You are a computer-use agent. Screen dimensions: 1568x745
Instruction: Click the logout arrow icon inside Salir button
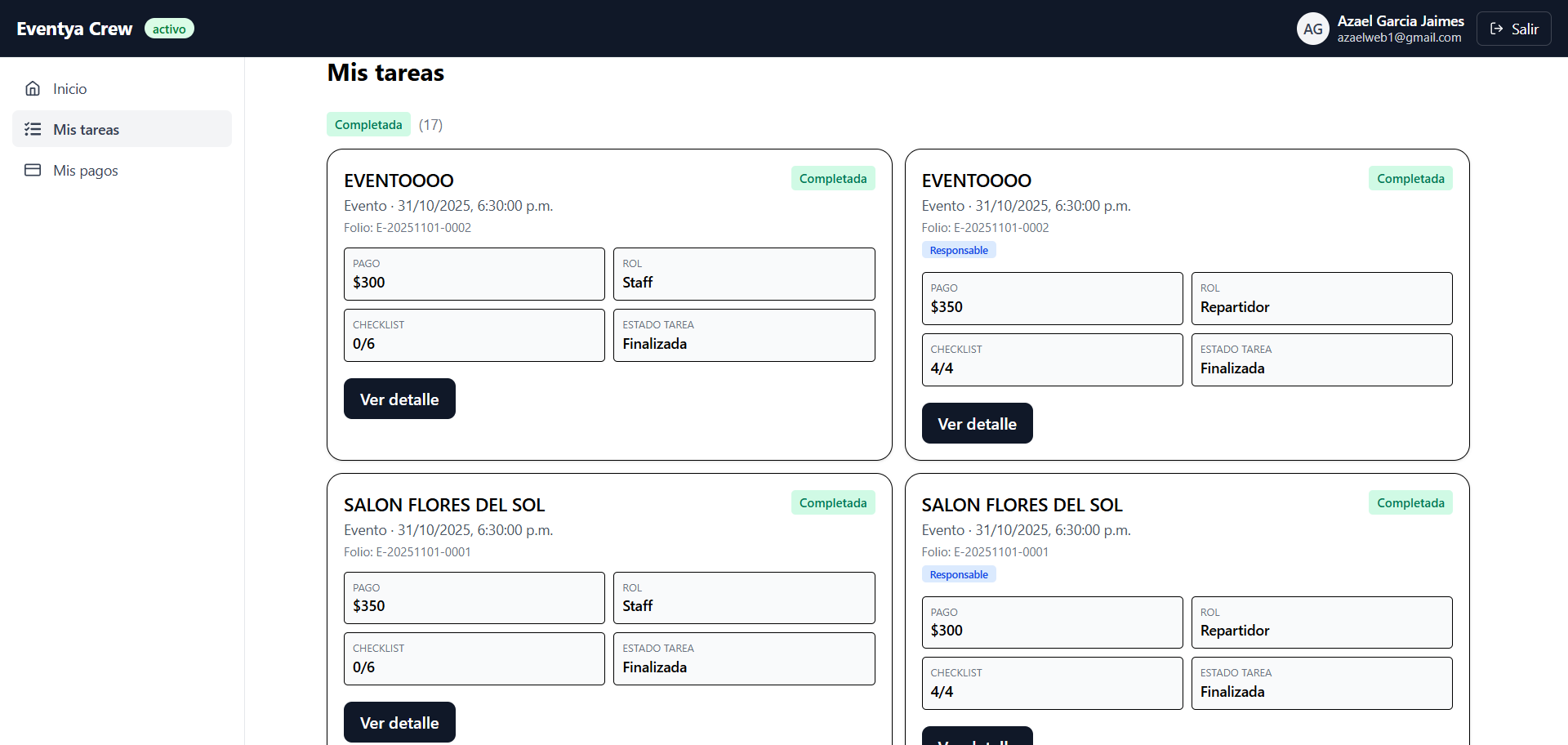tap(1498, 28)
